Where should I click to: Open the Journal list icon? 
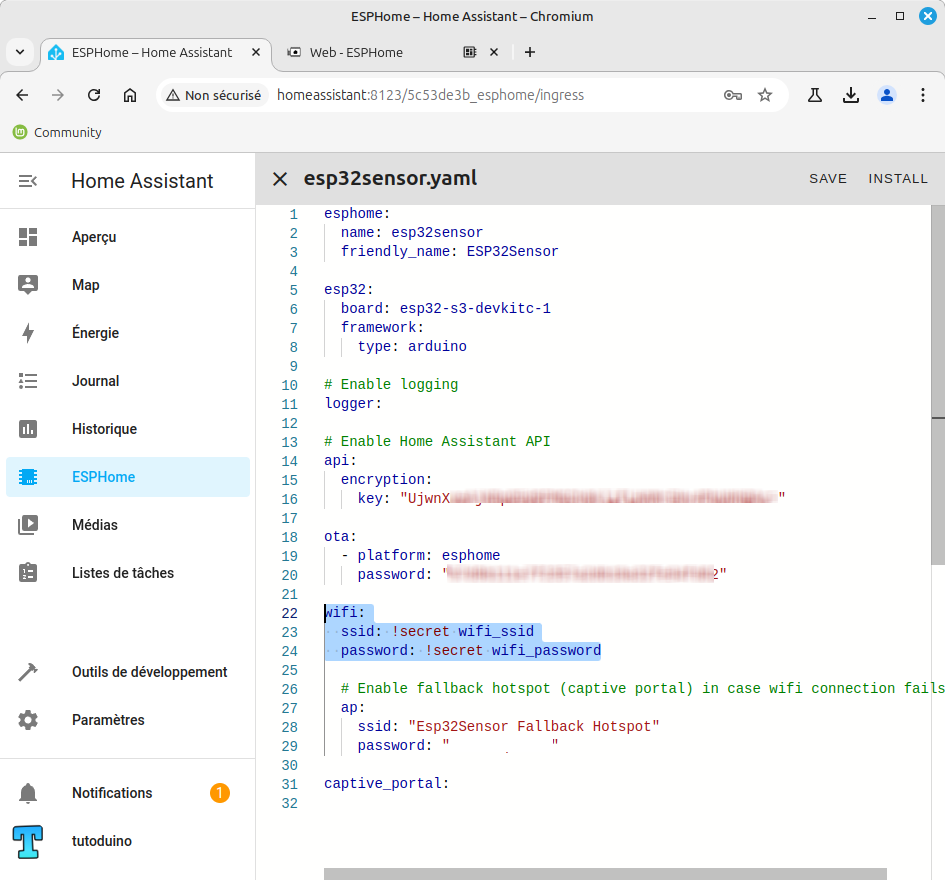click(28, 381)
